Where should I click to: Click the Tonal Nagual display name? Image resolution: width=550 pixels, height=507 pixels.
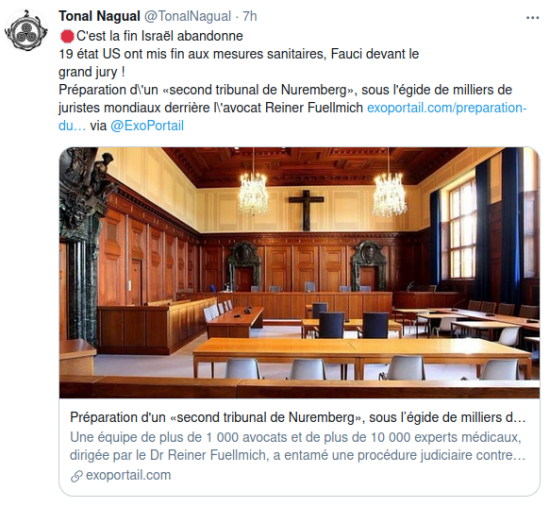pos(99,16)
